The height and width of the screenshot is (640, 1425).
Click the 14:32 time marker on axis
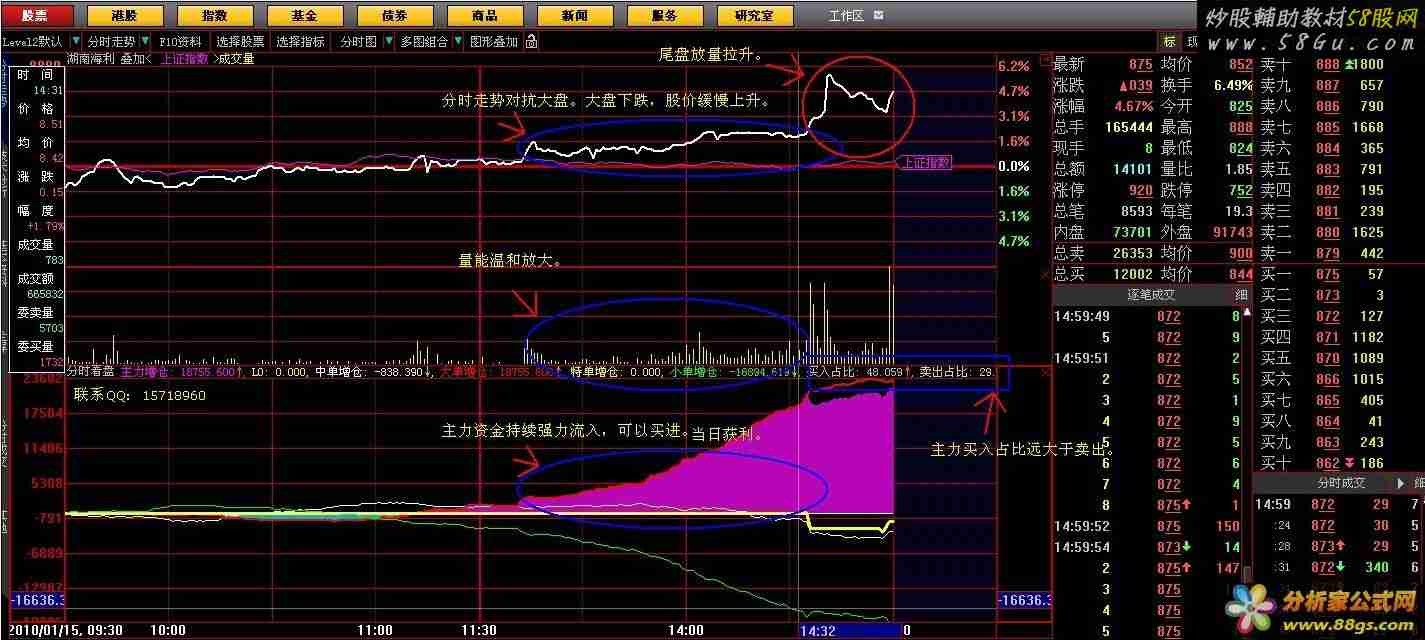coord(817,632)
